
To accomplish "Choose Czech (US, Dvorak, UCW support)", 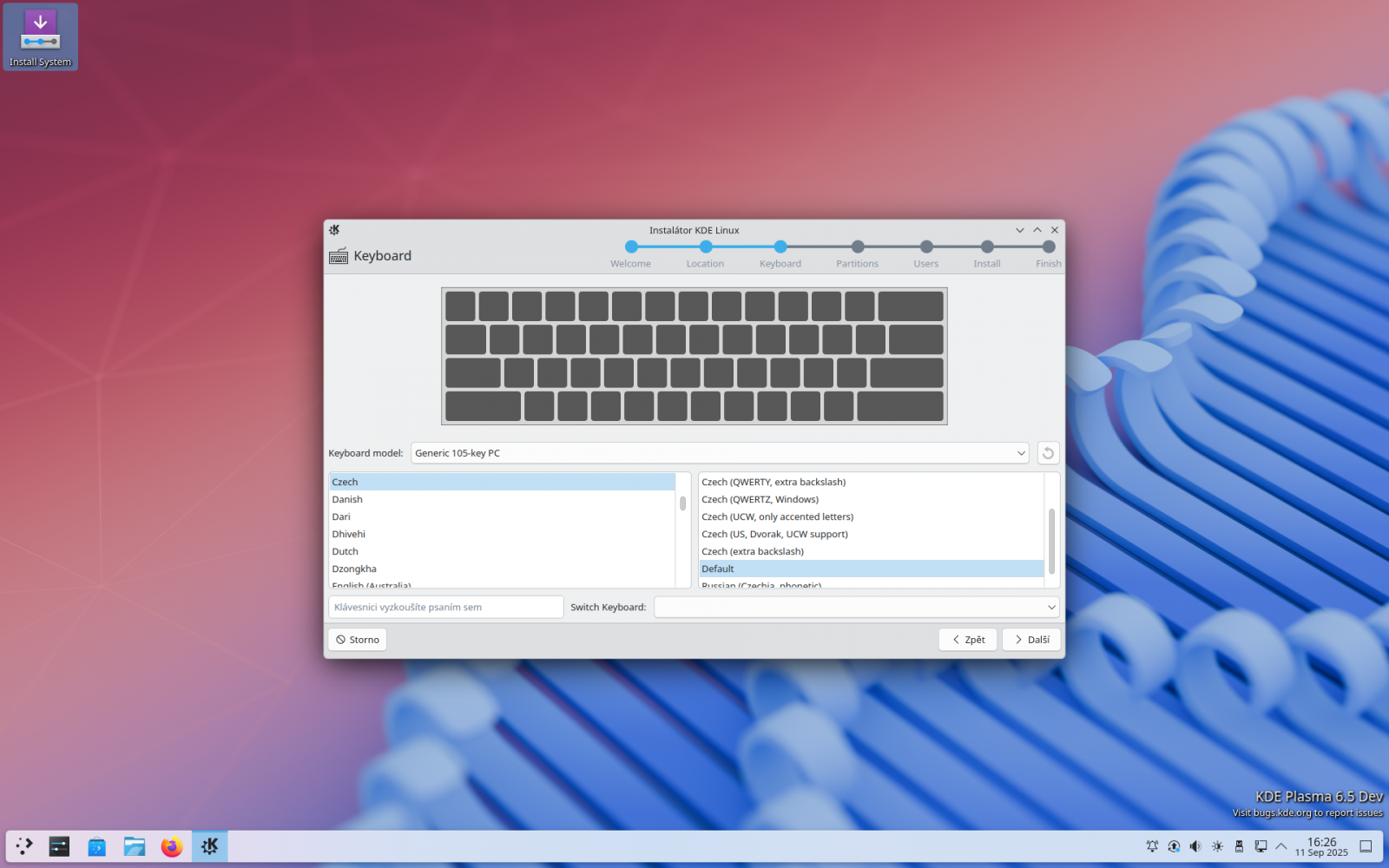I will [x=872, y=534].
